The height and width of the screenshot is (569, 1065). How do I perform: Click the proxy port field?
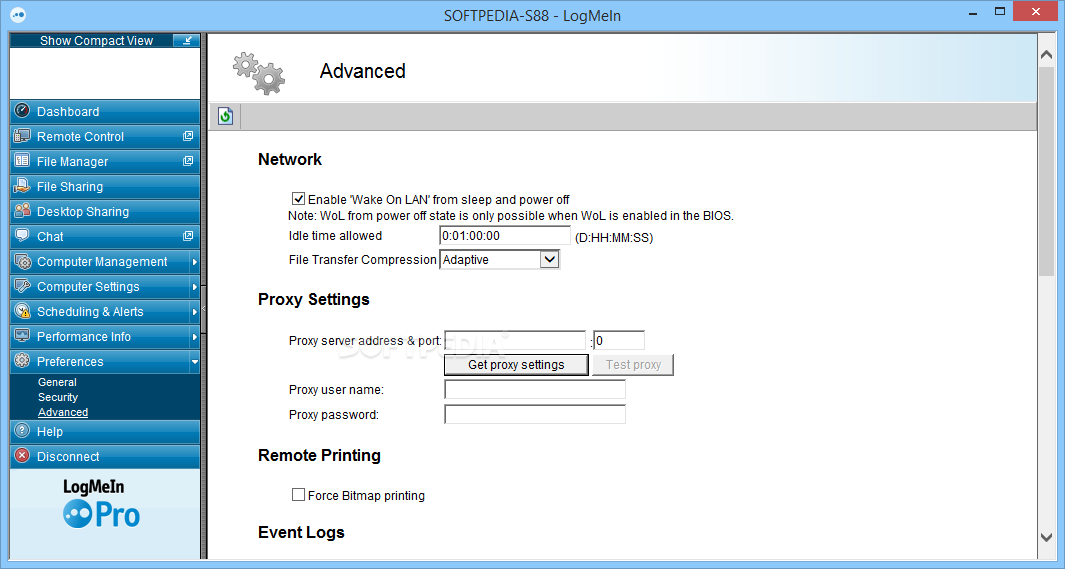pyautogui.click(x=619, y=340)
